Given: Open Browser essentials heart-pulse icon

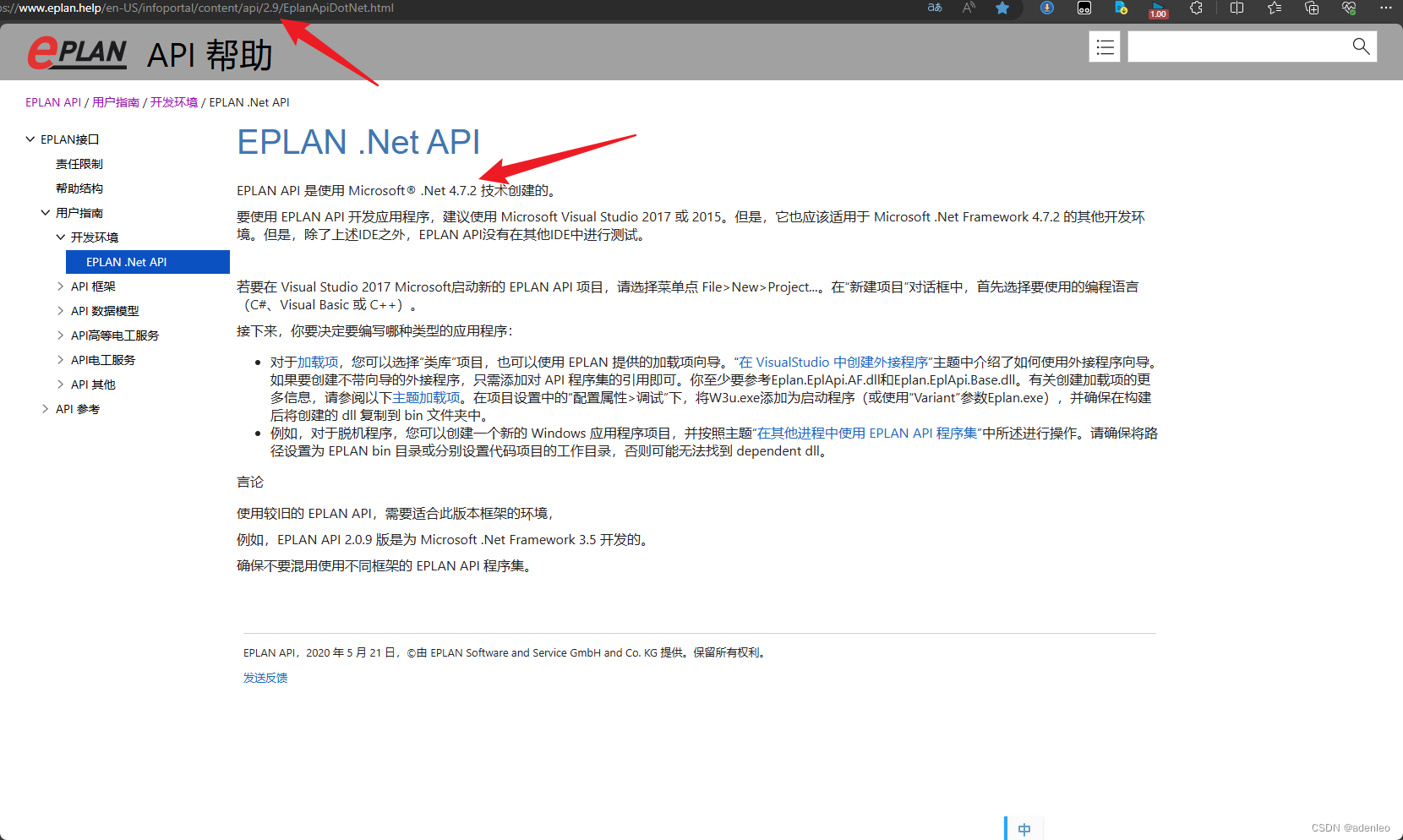Looking at the screenshot, I should 1349,8.
